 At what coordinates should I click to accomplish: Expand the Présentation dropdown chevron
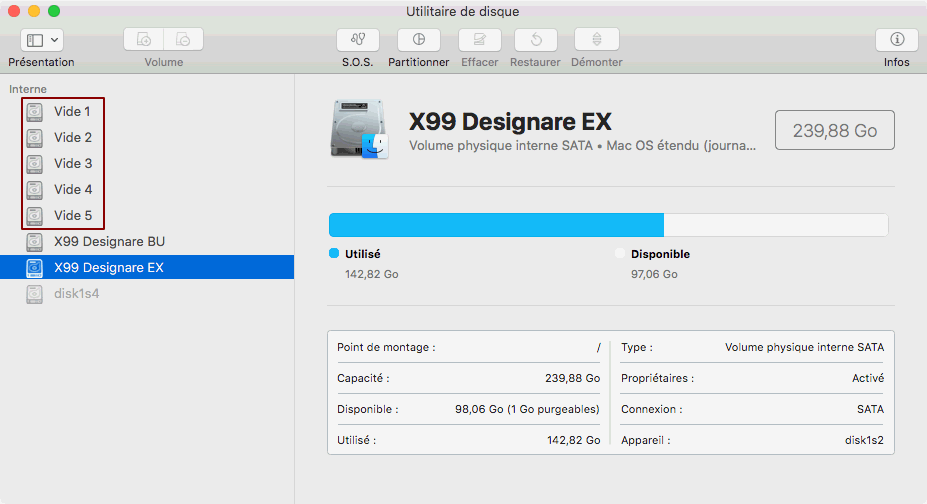coord(54,40)
